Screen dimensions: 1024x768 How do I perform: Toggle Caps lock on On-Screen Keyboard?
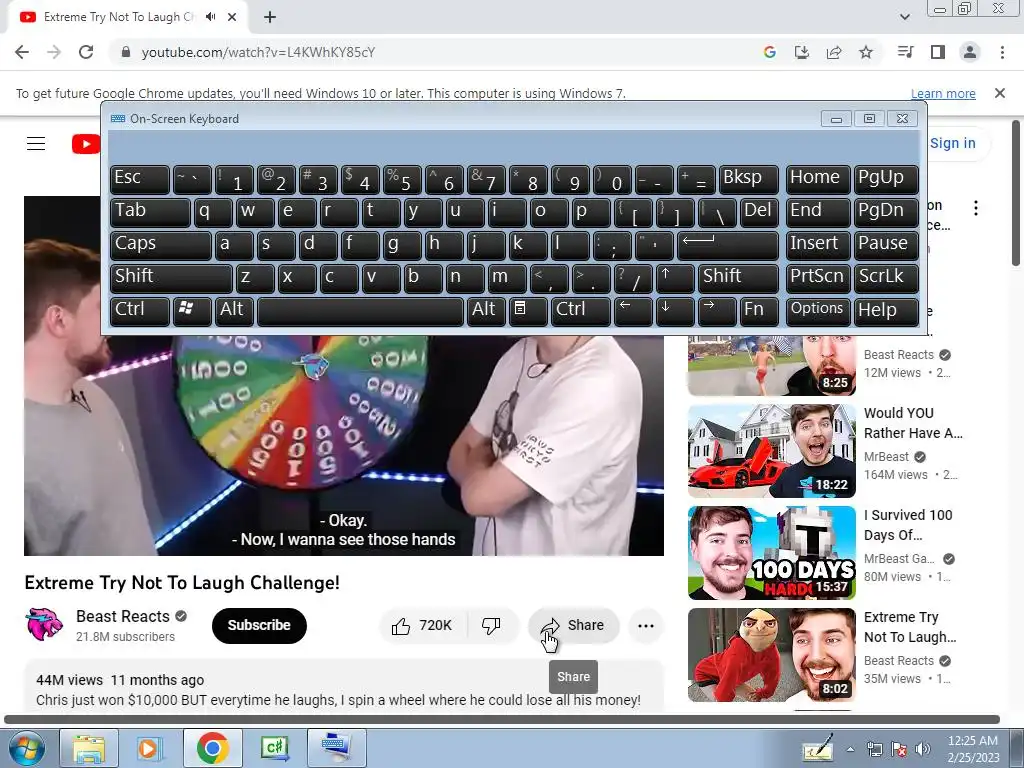[x=161, y=245]
